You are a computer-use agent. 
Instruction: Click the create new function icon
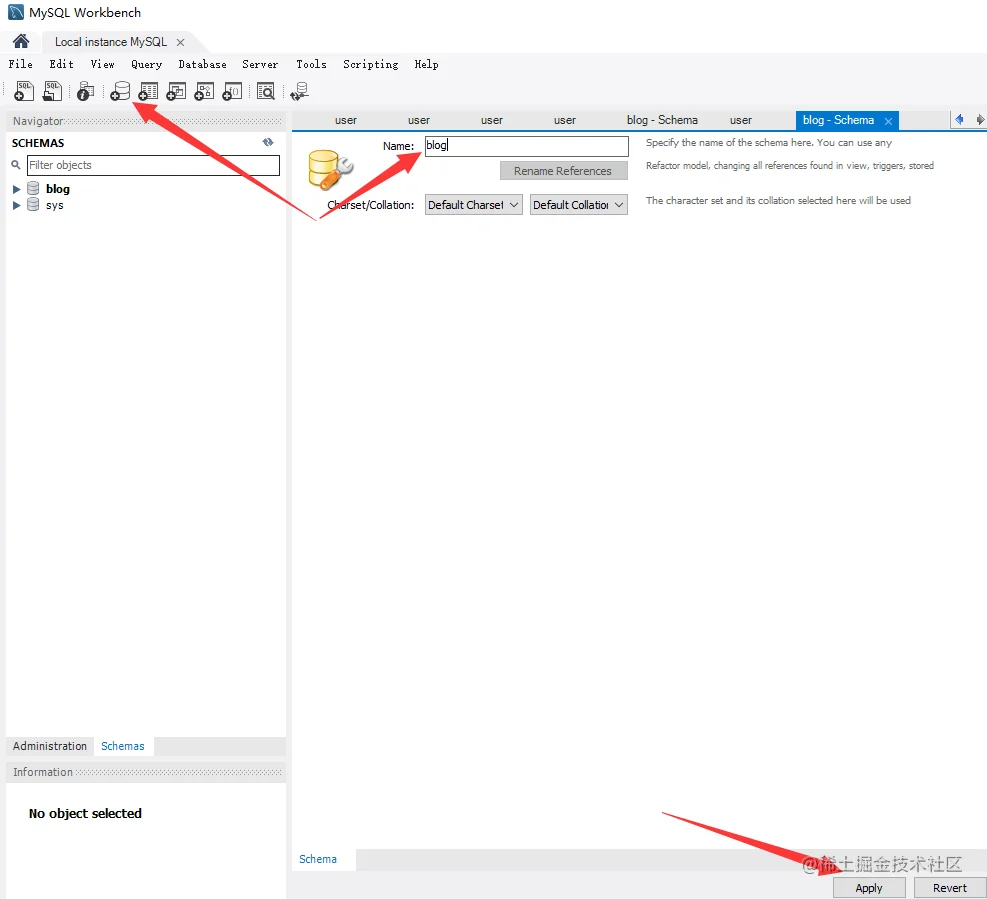click(232, 91)
